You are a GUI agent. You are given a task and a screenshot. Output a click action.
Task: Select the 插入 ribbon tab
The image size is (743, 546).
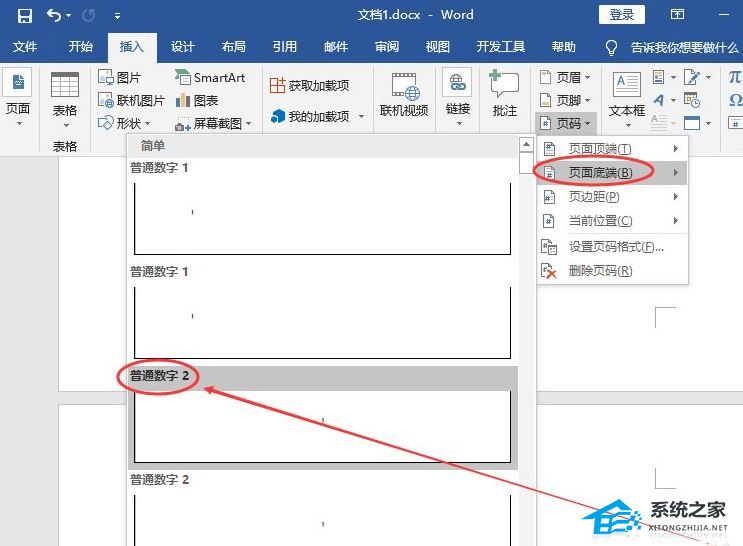tap(132, 46)
